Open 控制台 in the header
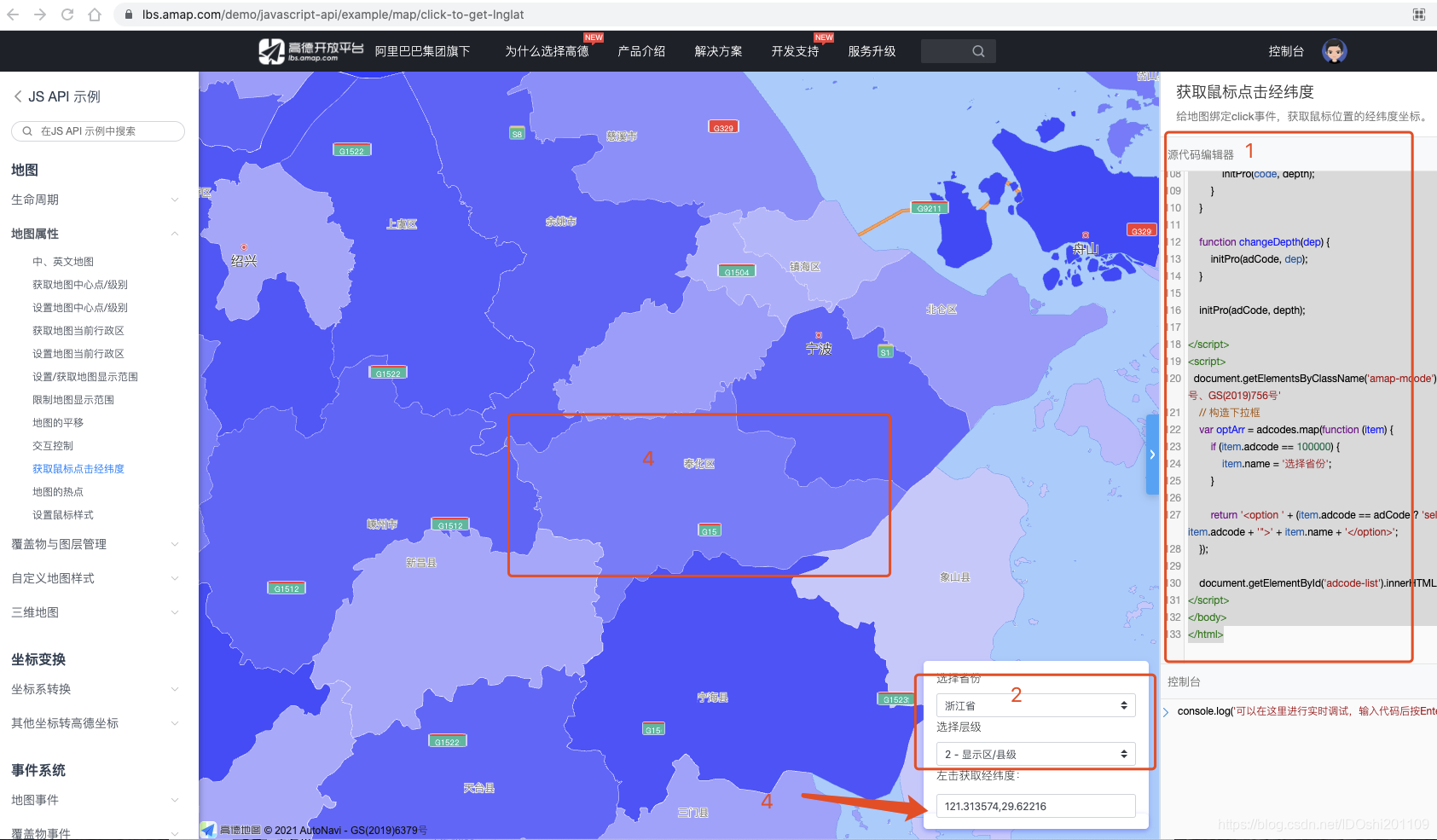Image resolution: width=1437 pixels, height=840 pixels. coord(1286,51)
